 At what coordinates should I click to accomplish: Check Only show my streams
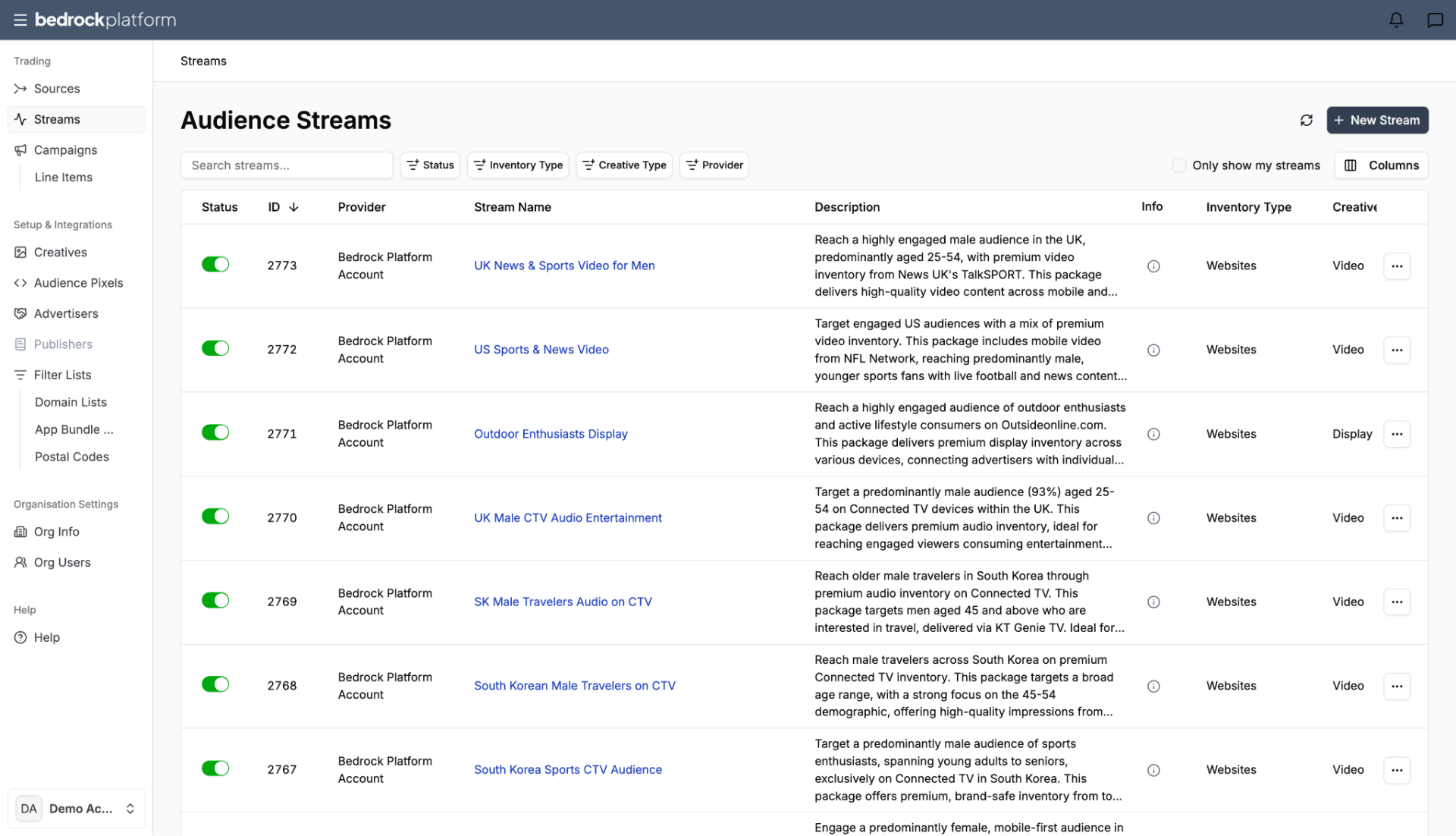[x=1179, y=165]
